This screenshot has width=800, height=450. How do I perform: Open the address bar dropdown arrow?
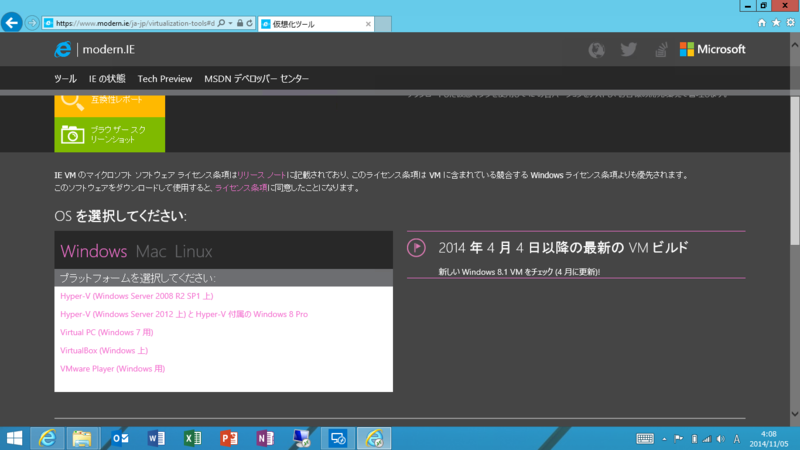(231, 23)
